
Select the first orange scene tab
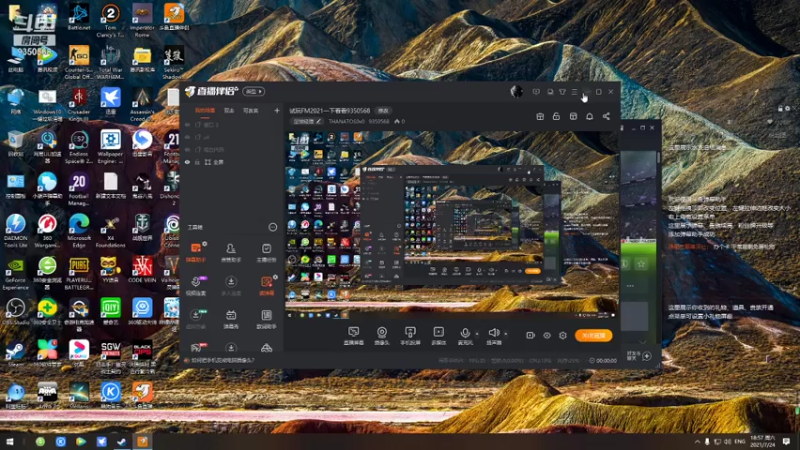[205, 110]
